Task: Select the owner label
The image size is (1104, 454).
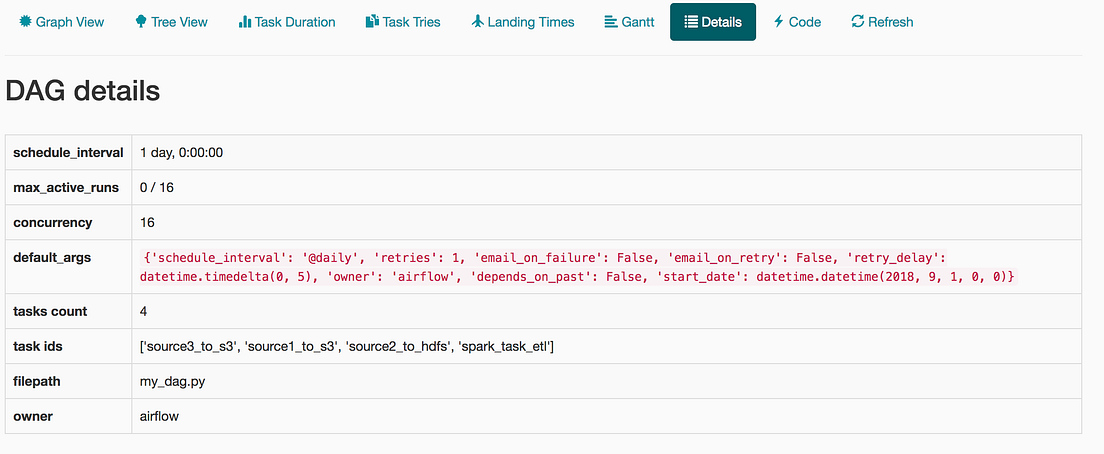Action: (x=32, y=417)
